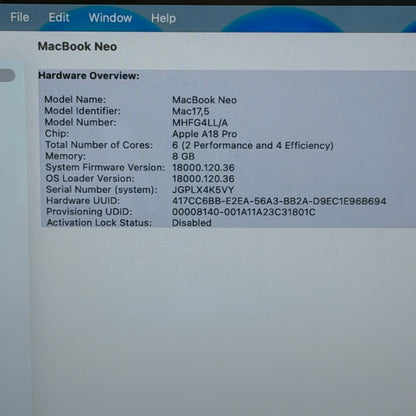The height and width of the screenshot is (416, 416).
Task: Open the Help menu
Action: 163,18
